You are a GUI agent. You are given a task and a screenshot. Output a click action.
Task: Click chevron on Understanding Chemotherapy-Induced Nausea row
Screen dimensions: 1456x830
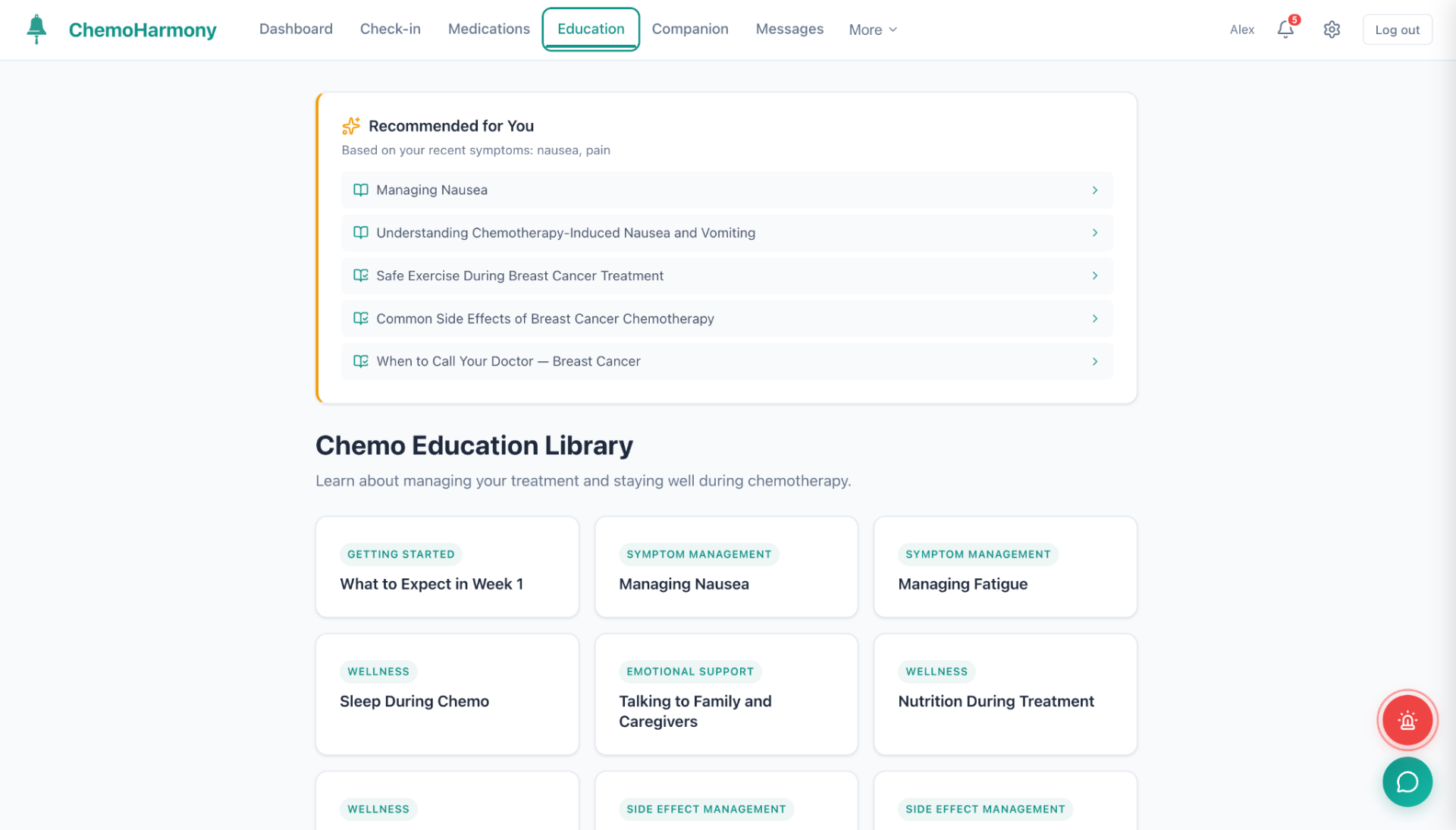pyautogui.click(x=1094, y=233)
